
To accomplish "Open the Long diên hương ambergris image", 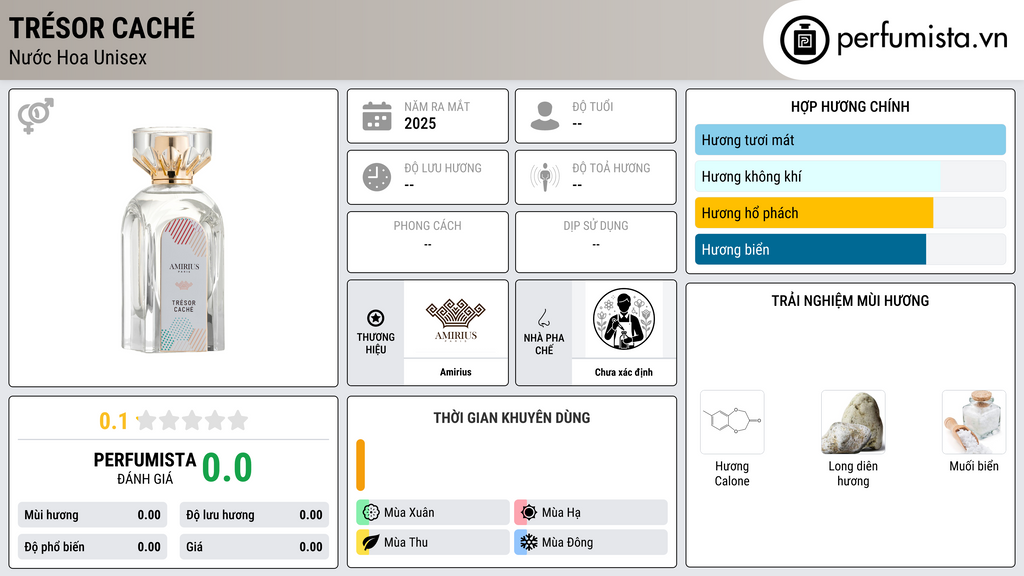I will (x=853, y=422).
